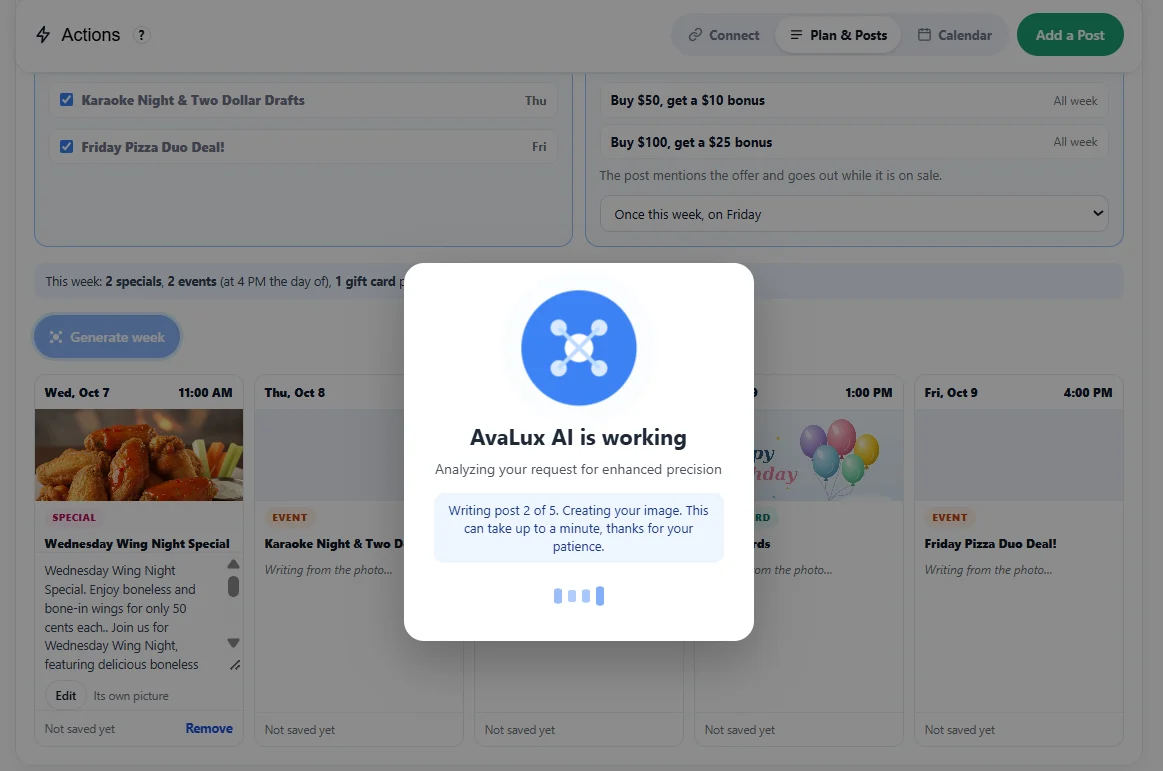Click the Wed, Oct 7 date header

[77, 393]
